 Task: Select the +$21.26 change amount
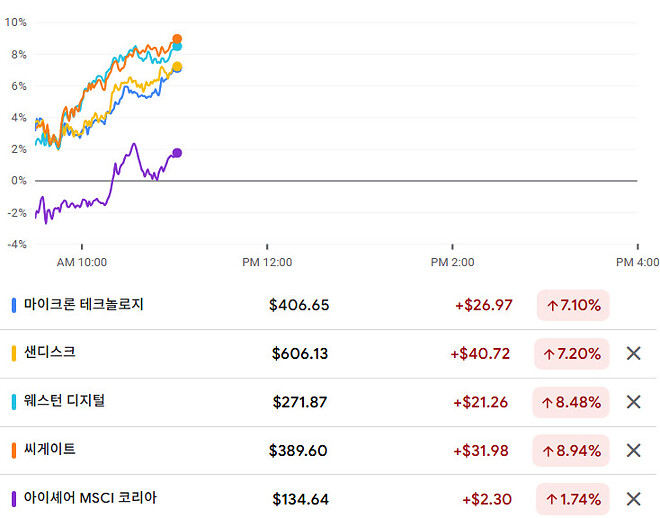tap(480, 402)
